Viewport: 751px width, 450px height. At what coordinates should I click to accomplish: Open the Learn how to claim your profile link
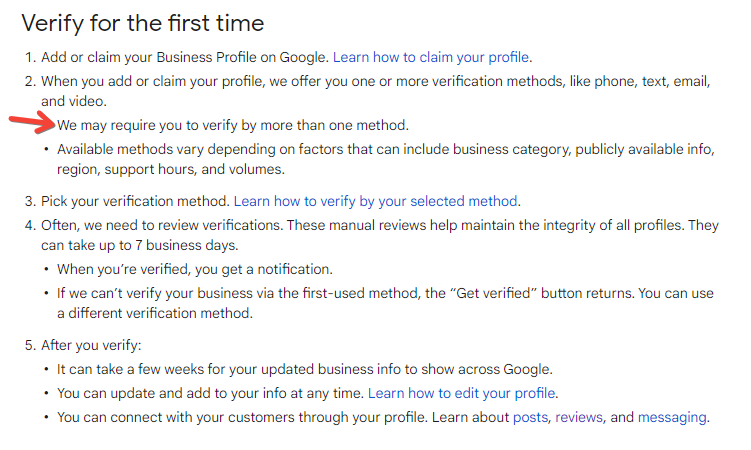431,57
